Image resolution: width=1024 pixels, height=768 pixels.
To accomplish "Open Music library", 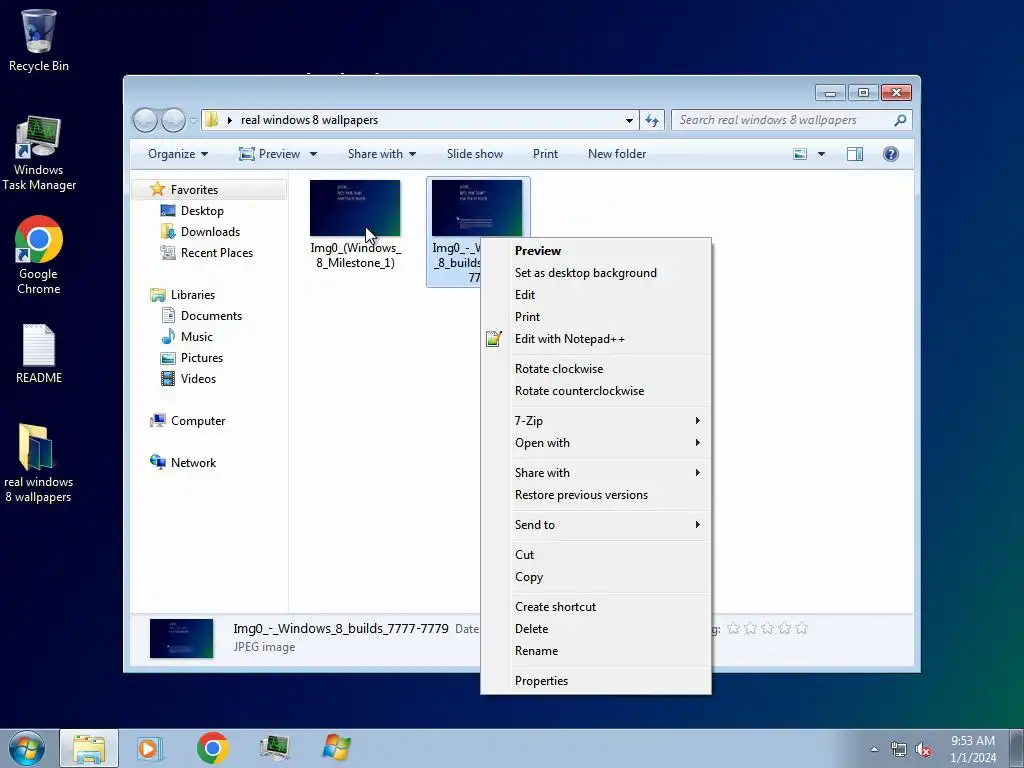I will (x=197, y=337).
